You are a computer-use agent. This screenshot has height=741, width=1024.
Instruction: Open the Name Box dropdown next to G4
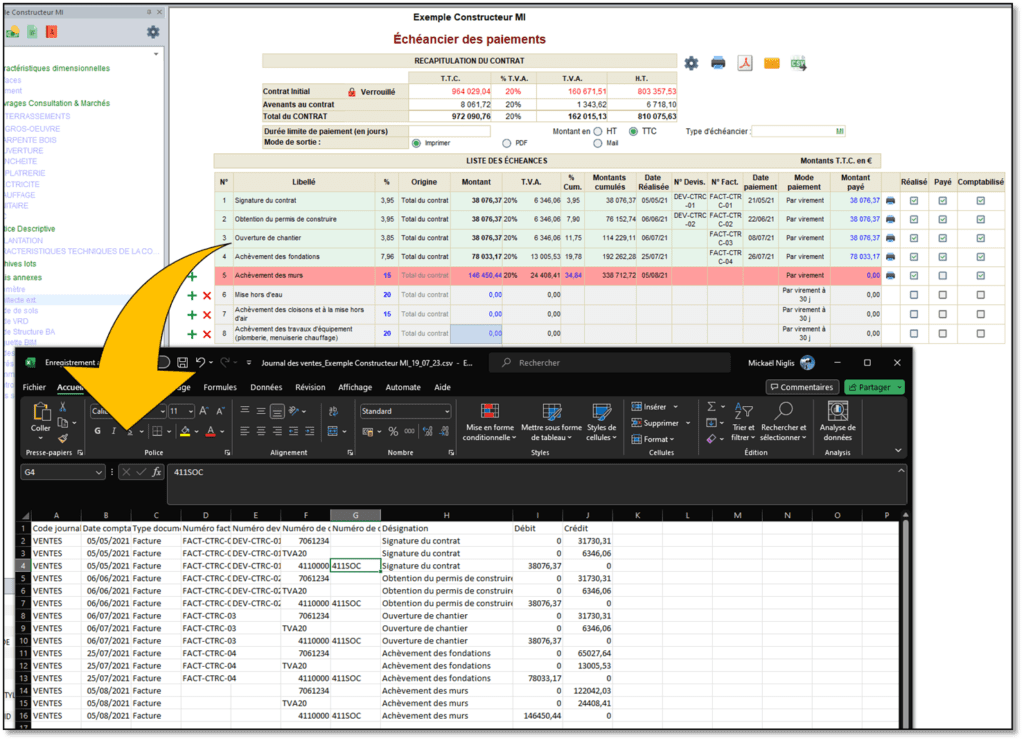point(99,472)
